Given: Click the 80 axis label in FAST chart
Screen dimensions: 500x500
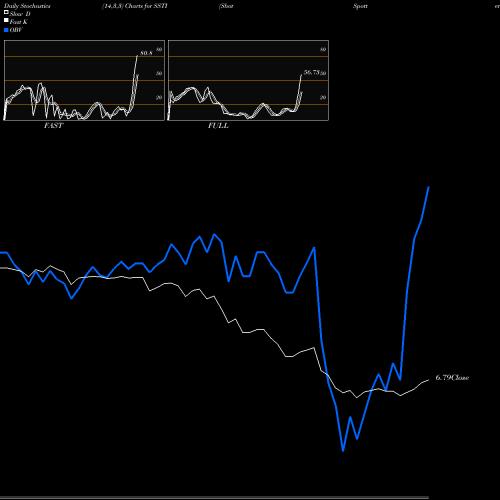Looking at the screenshot, I should pyautogui.click(x=159, y=49).
